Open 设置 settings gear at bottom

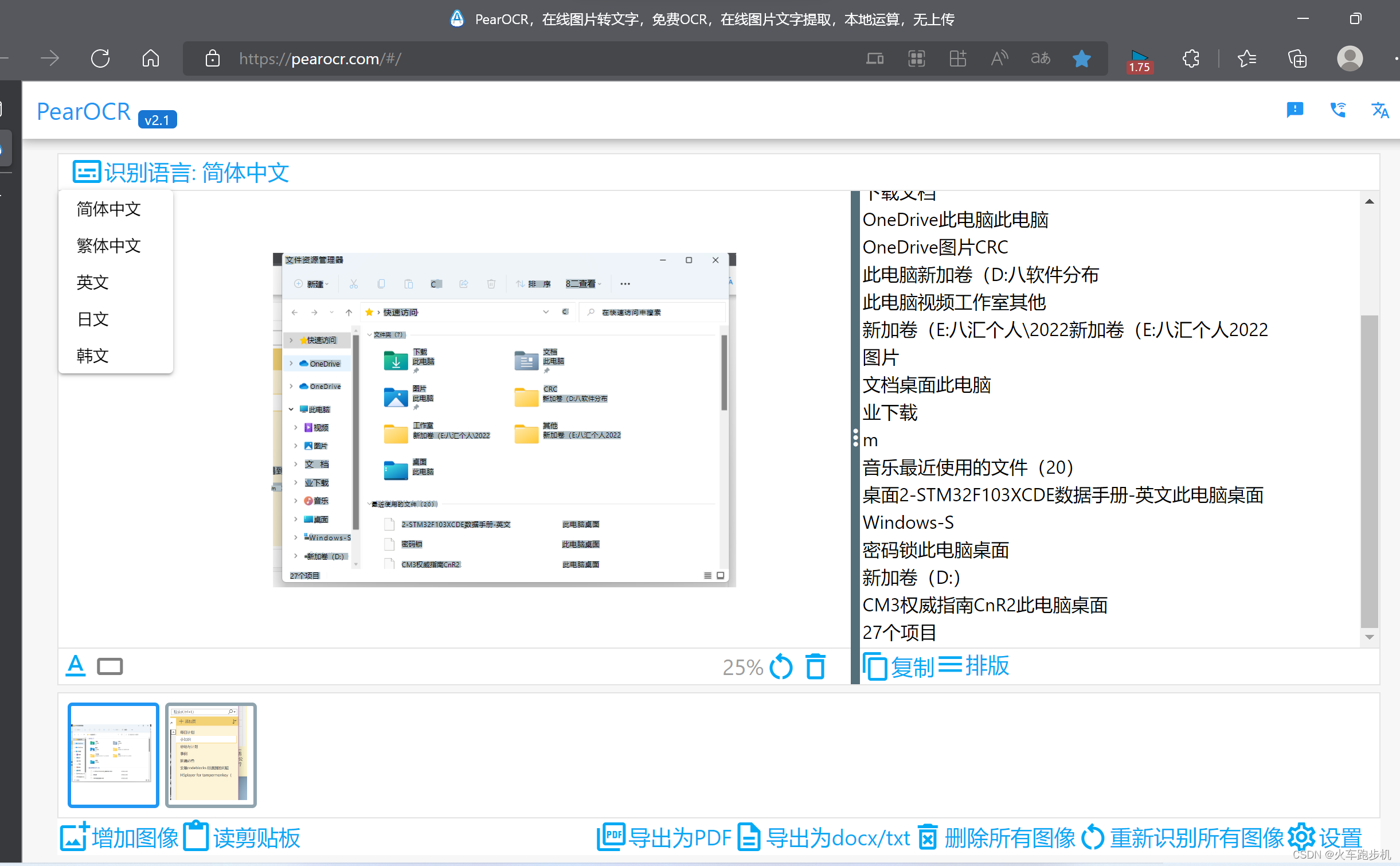point(1324,838)
